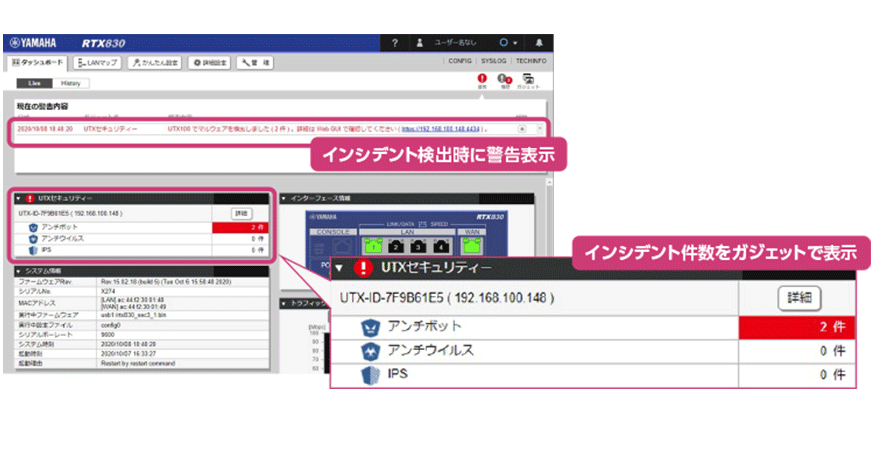The height and width of the screenshot is (449, 875).
Task: Collapse the small UTXセキュリティー gadget
Action: tap(18, 199)
